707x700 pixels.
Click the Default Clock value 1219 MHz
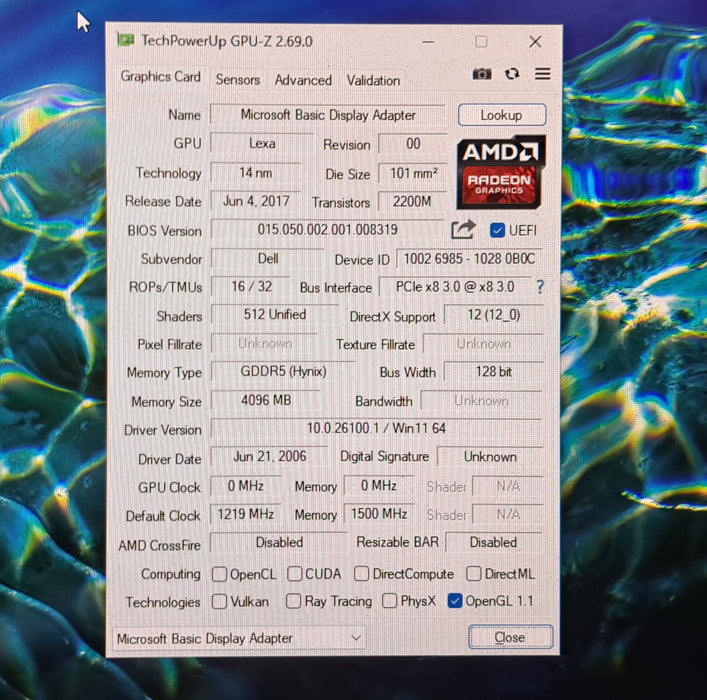tap(246, 514)
